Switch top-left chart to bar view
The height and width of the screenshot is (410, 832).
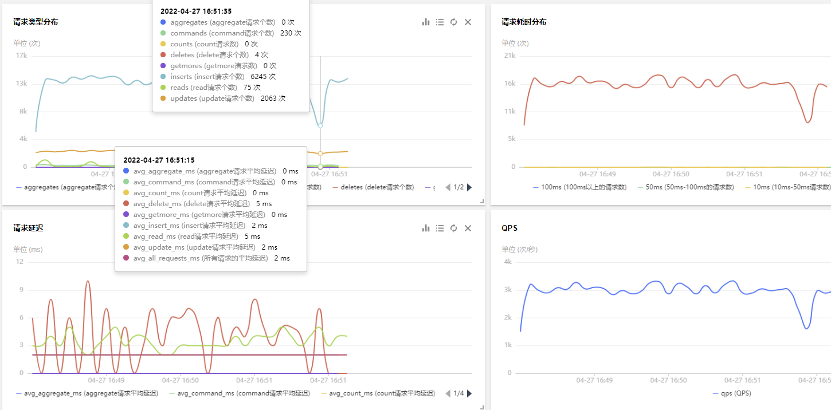pyautogui.click(x=425, y=21)
